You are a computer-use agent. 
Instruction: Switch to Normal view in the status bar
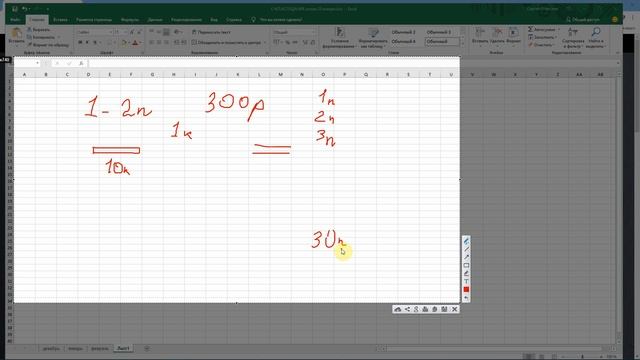click(529, 356)
